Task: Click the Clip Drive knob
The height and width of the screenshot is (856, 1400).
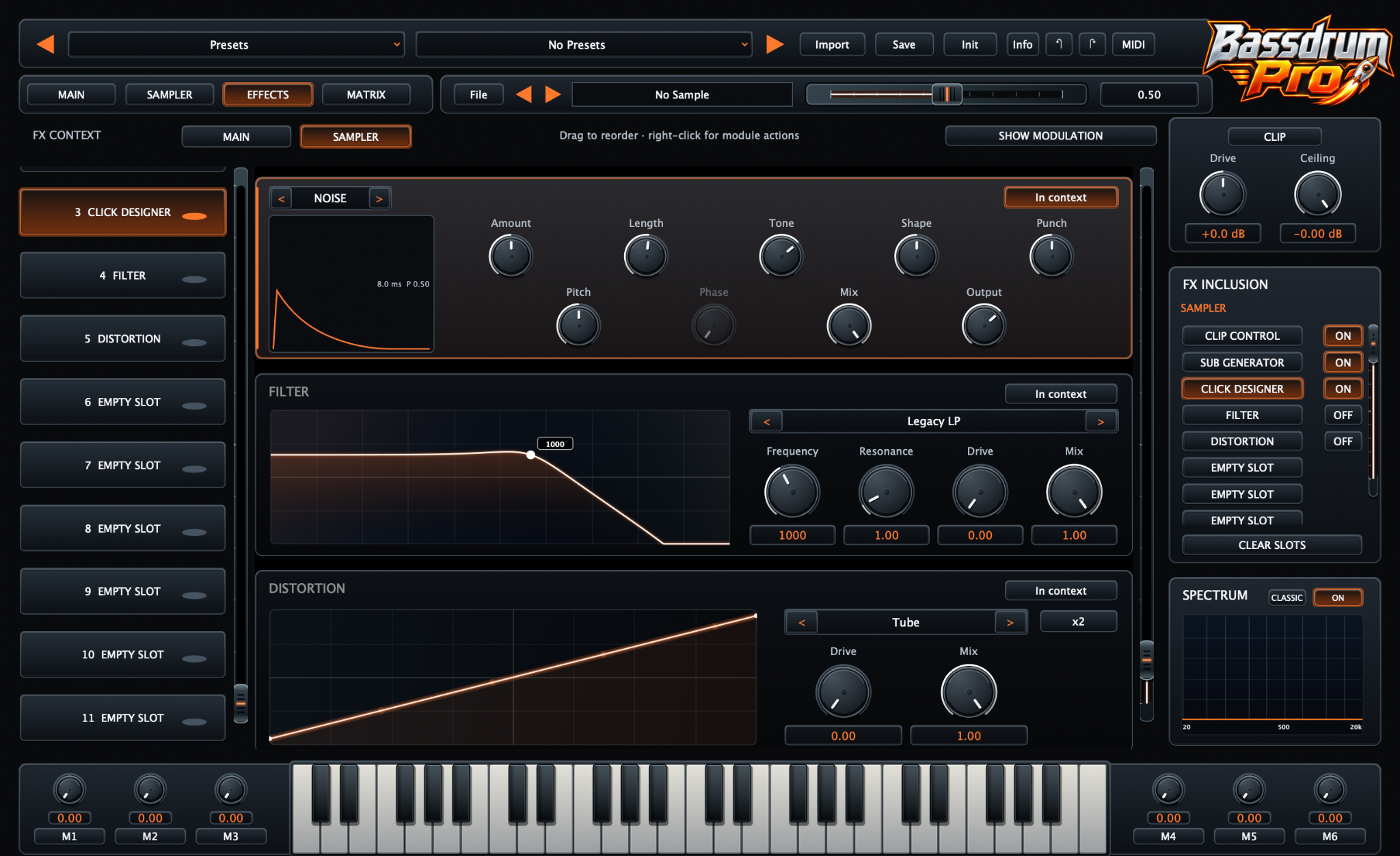Action: click(1222, 193)
